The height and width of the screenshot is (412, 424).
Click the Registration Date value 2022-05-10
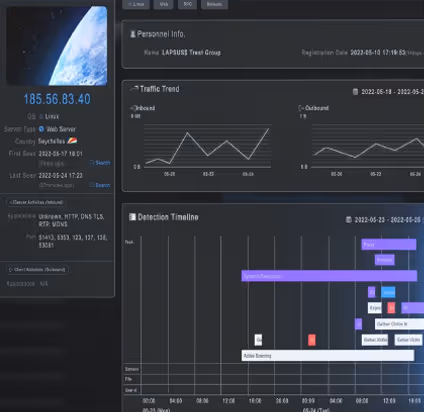pos(378,52)
